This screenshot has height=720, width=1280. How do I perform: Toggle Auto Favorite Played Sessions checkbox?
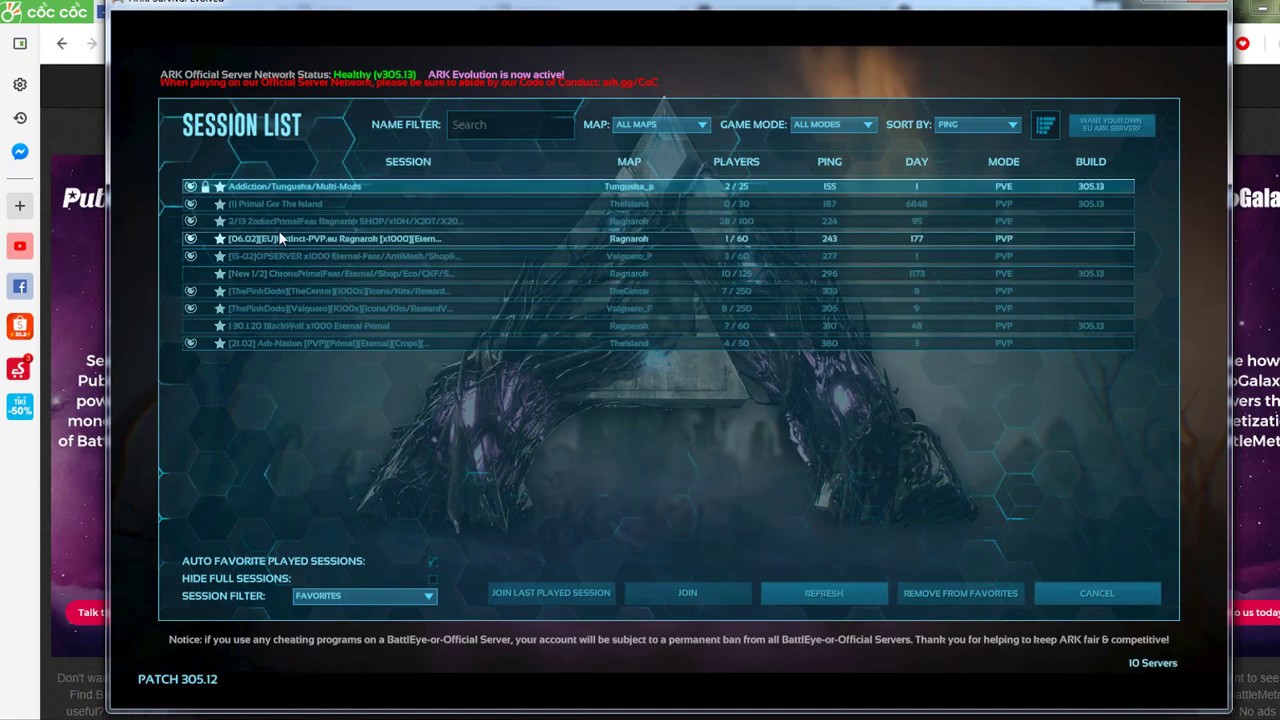(433, 561)
